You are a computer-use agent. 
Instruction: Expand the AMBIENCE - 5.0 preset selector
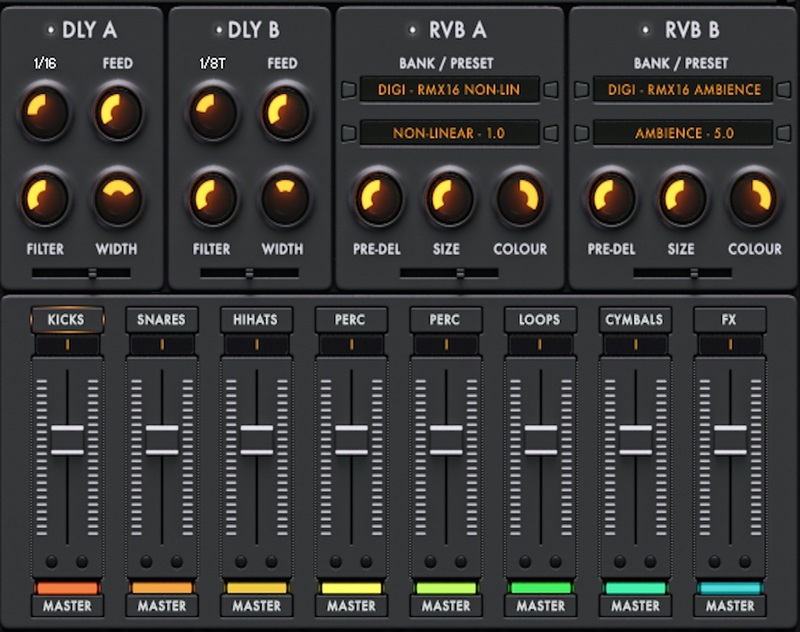coord(683,132)
